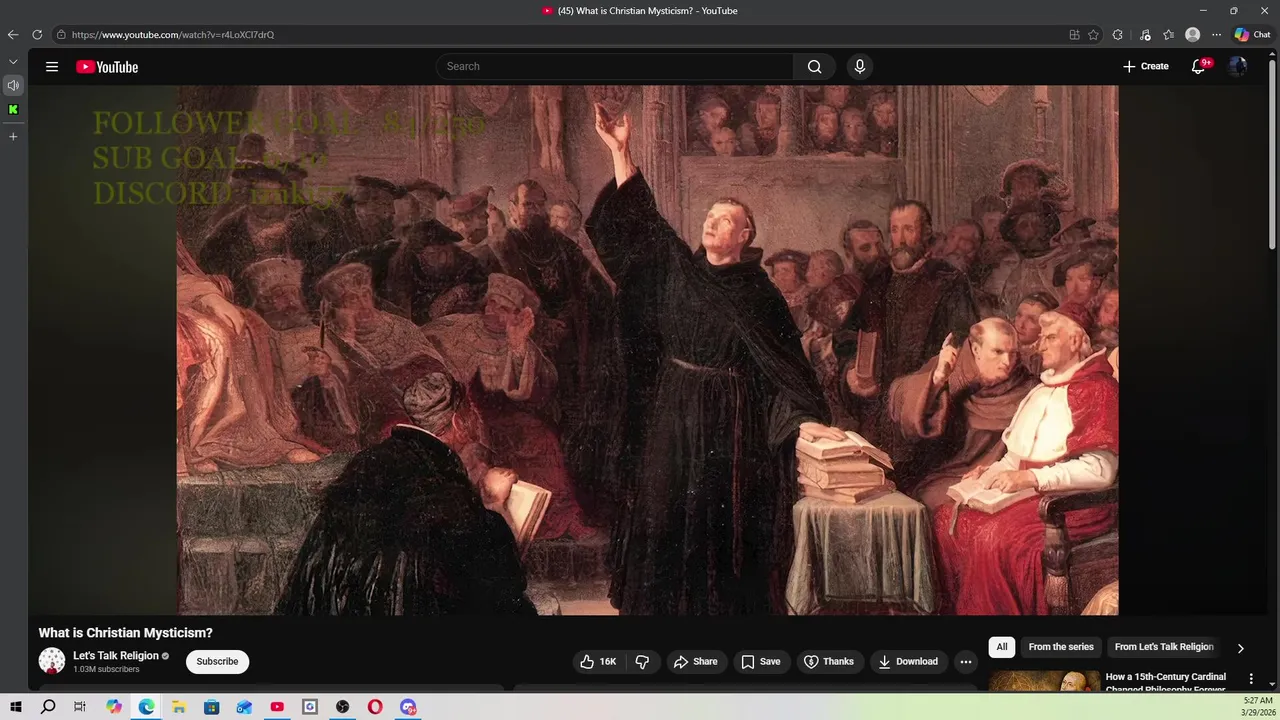Open browser extensions puzzle icon

click(x=1118, y=34)
